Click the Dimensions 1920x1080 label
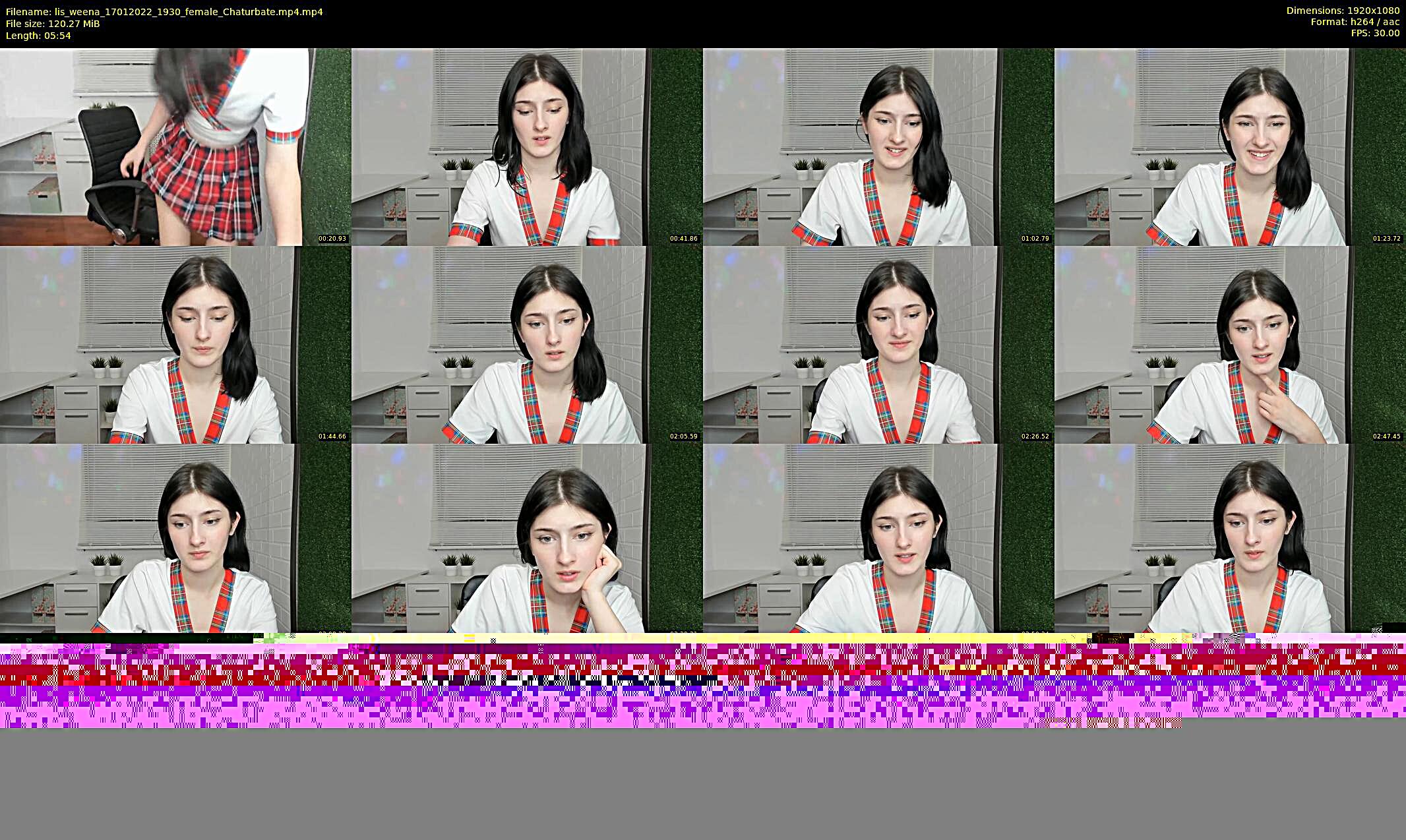This screenshot has height=840, width=1406. [1343, 11]
